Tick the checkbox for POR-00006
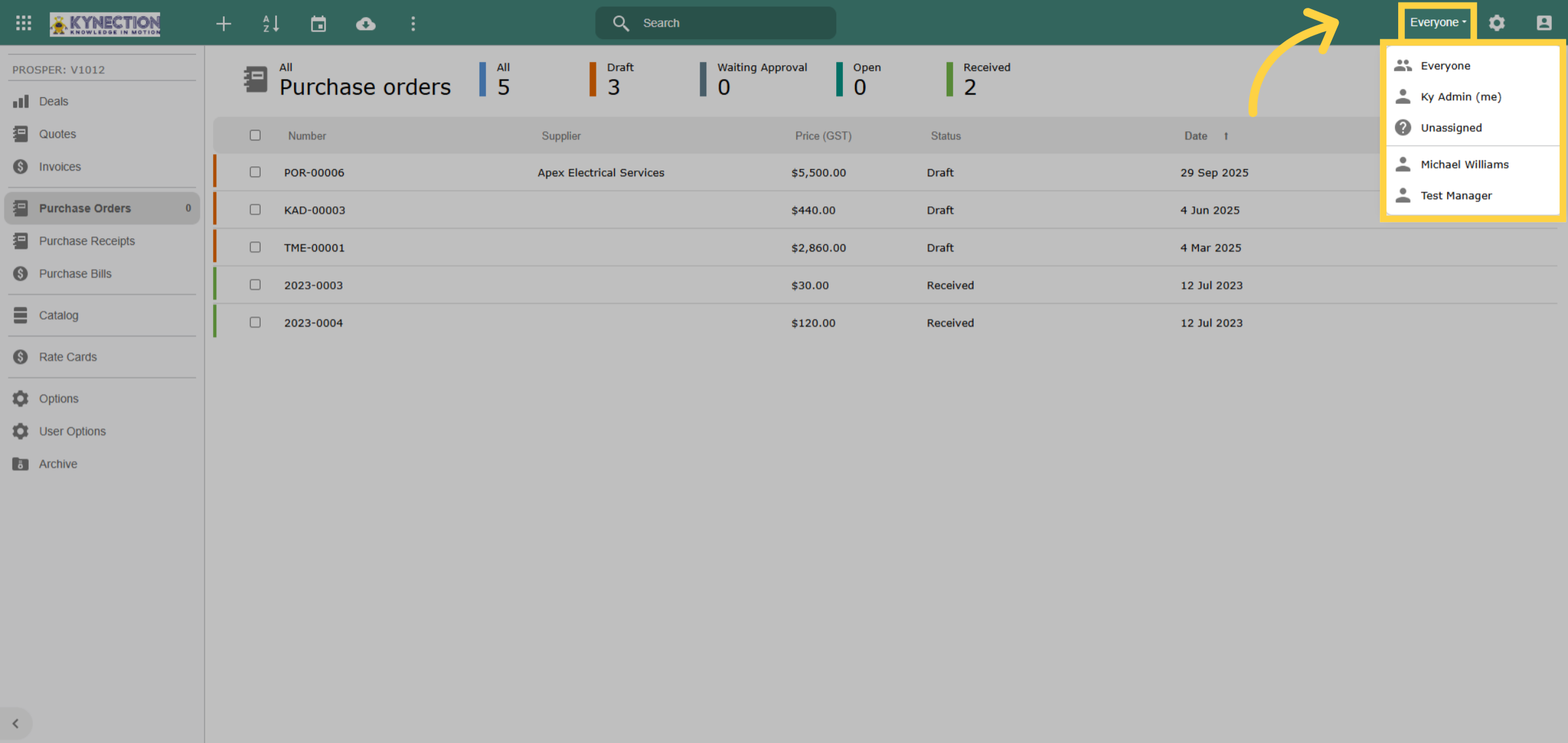The image size is (1568, 743). pyautogui.click(x=255, y=172)
